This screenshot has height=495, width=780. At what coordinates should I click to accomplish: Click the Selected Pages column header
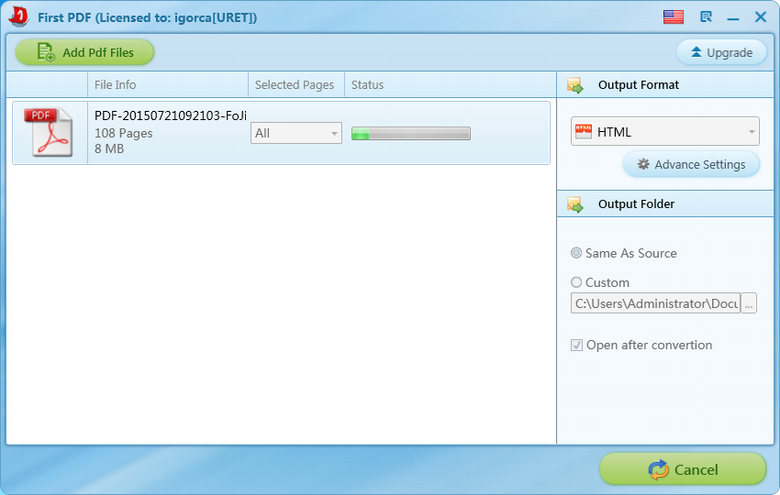296,85
